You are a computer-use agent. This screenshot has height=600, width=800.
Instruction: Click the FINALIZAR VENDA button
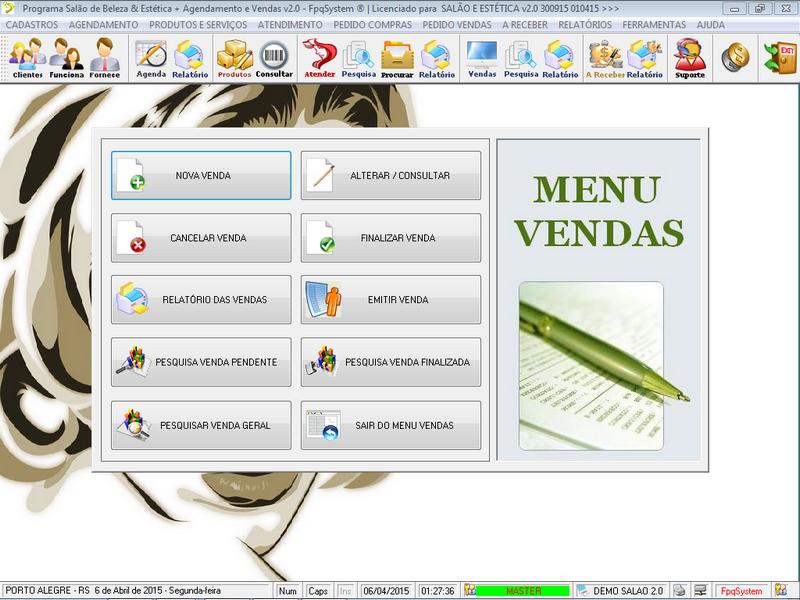[391, 238]
